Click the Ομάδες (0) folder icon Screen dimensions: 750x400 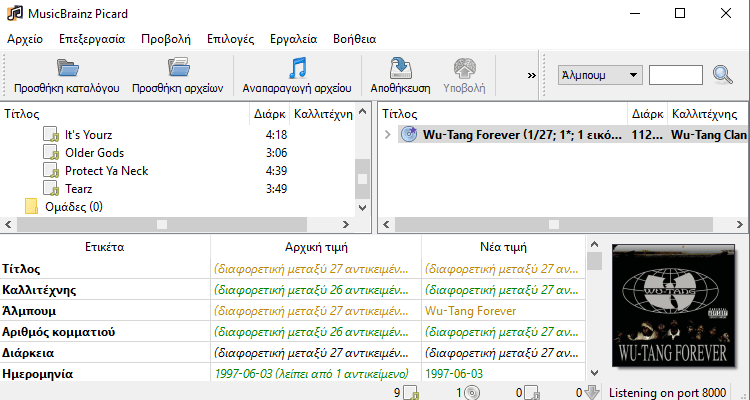31,207
